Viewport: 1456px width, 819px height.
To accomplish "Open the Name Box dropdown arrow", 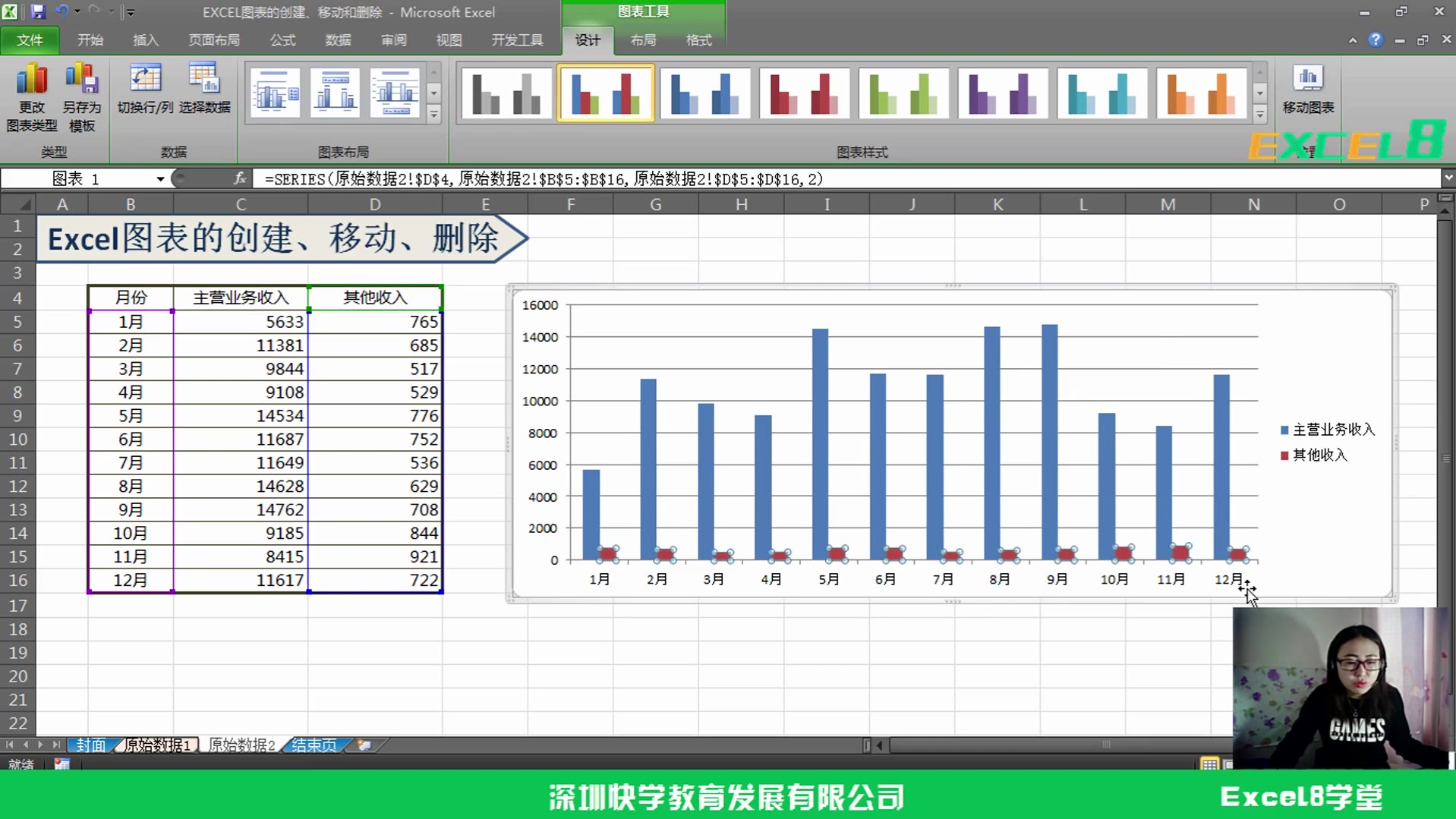I will point(160,179).
